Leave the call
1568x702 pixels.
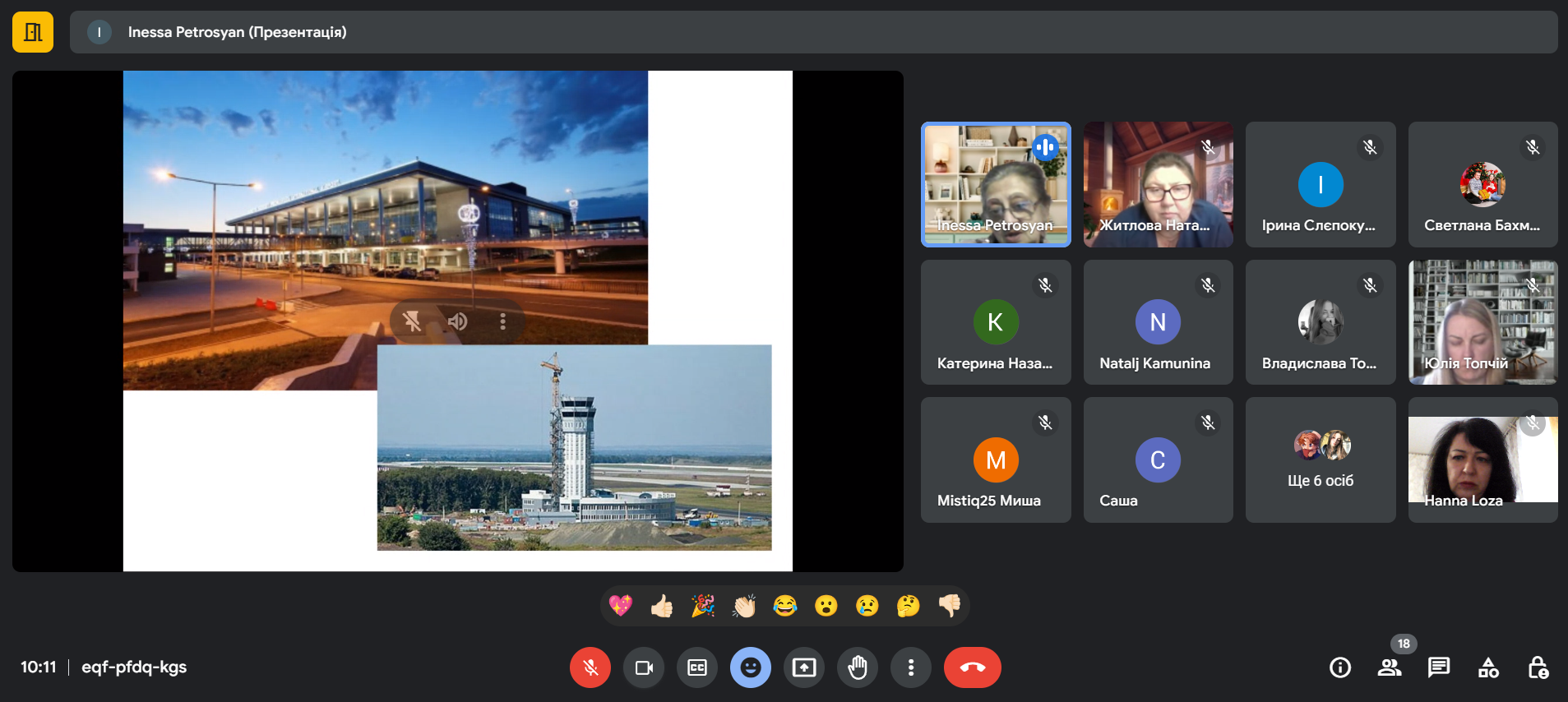click(x=972, y=667)
